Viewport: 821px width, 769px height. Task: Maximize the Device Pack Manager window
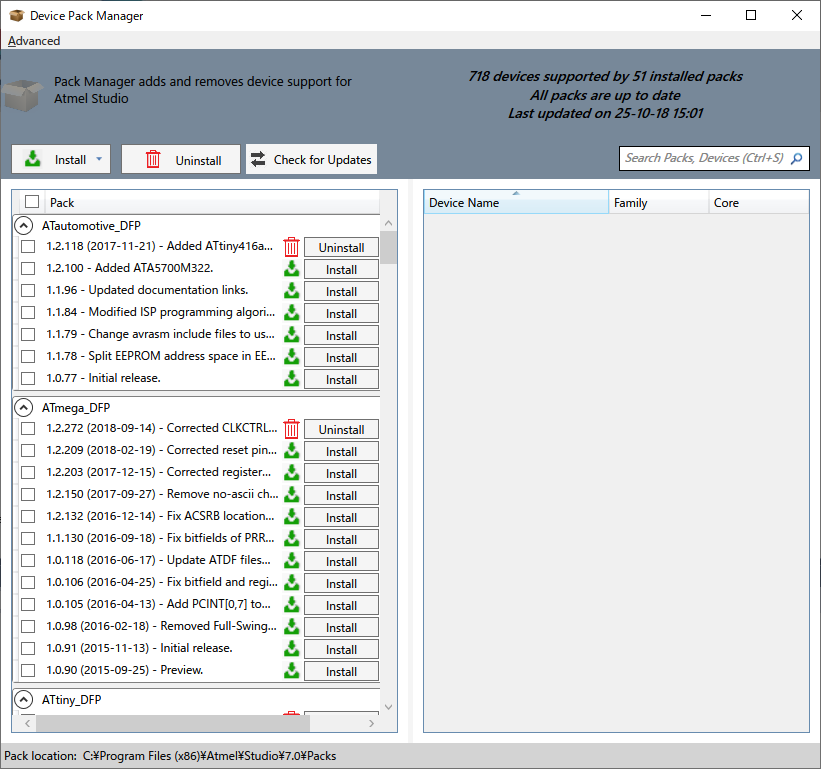click(x=751, y=15)
